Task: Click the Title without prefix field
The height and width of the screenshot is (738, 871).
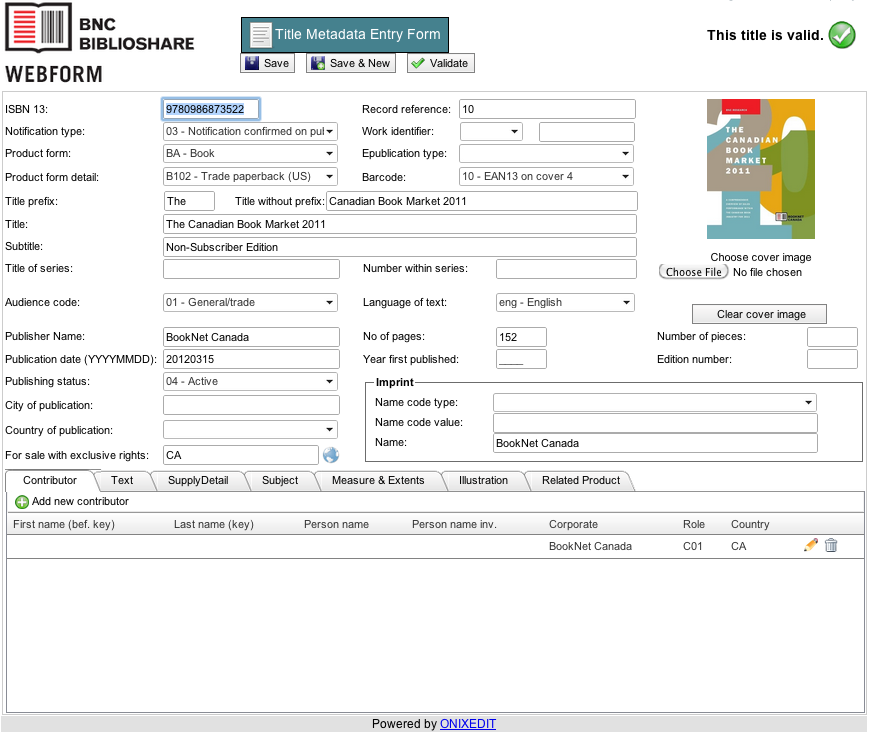Action: pos(482,202)
